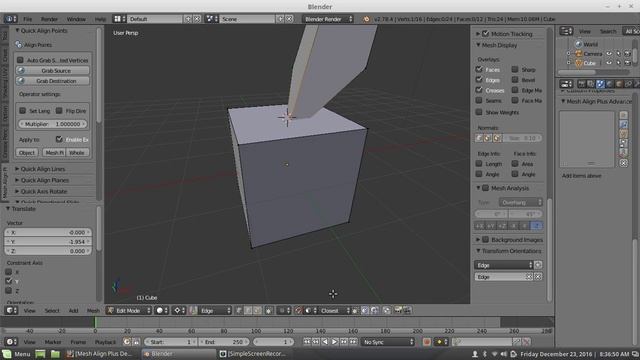Enable the Set Length checkbox
Viewport: 640px width, 360px height.
coord(22,111)
